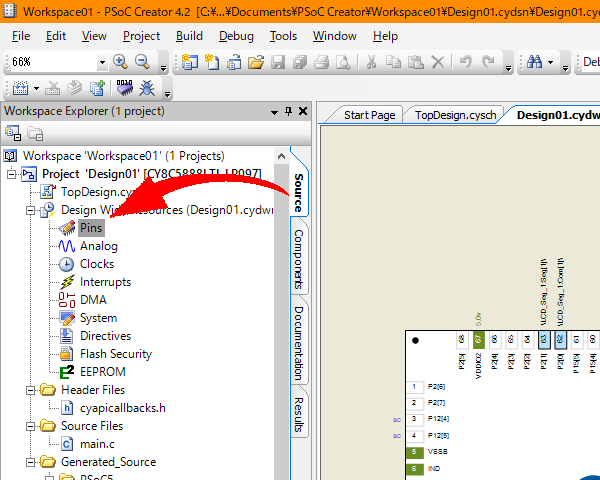Click the Find binoculars icon

point(535,61)
